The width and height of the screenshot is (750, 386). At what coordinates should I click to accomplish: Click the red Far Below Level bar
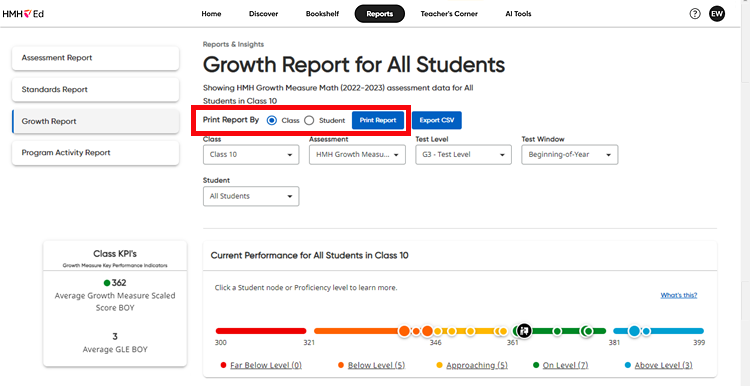pyautogui.click(x=261, y=331)
